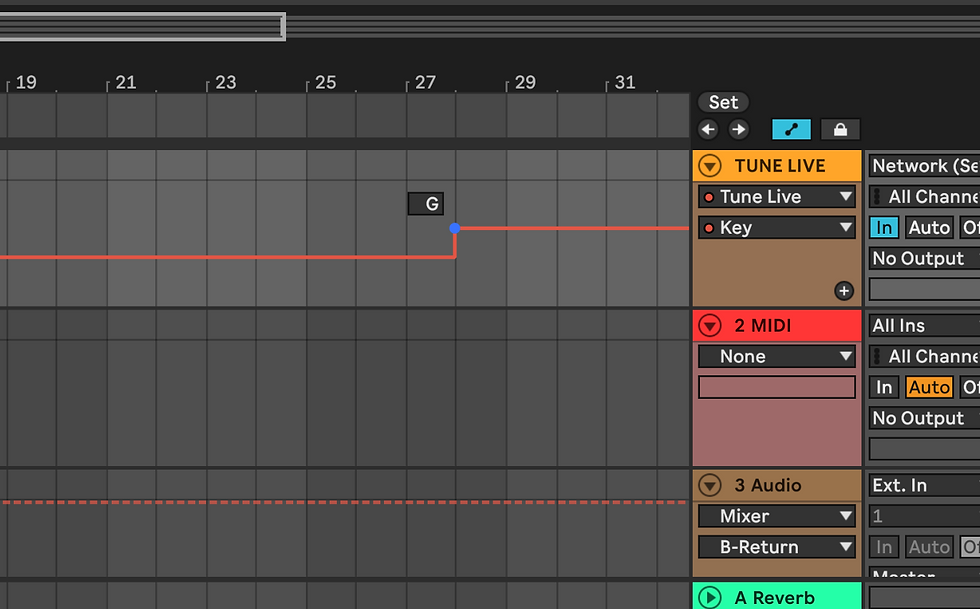Select the TUNE LIVE track title
980x609 pixels.
point(779,166)
